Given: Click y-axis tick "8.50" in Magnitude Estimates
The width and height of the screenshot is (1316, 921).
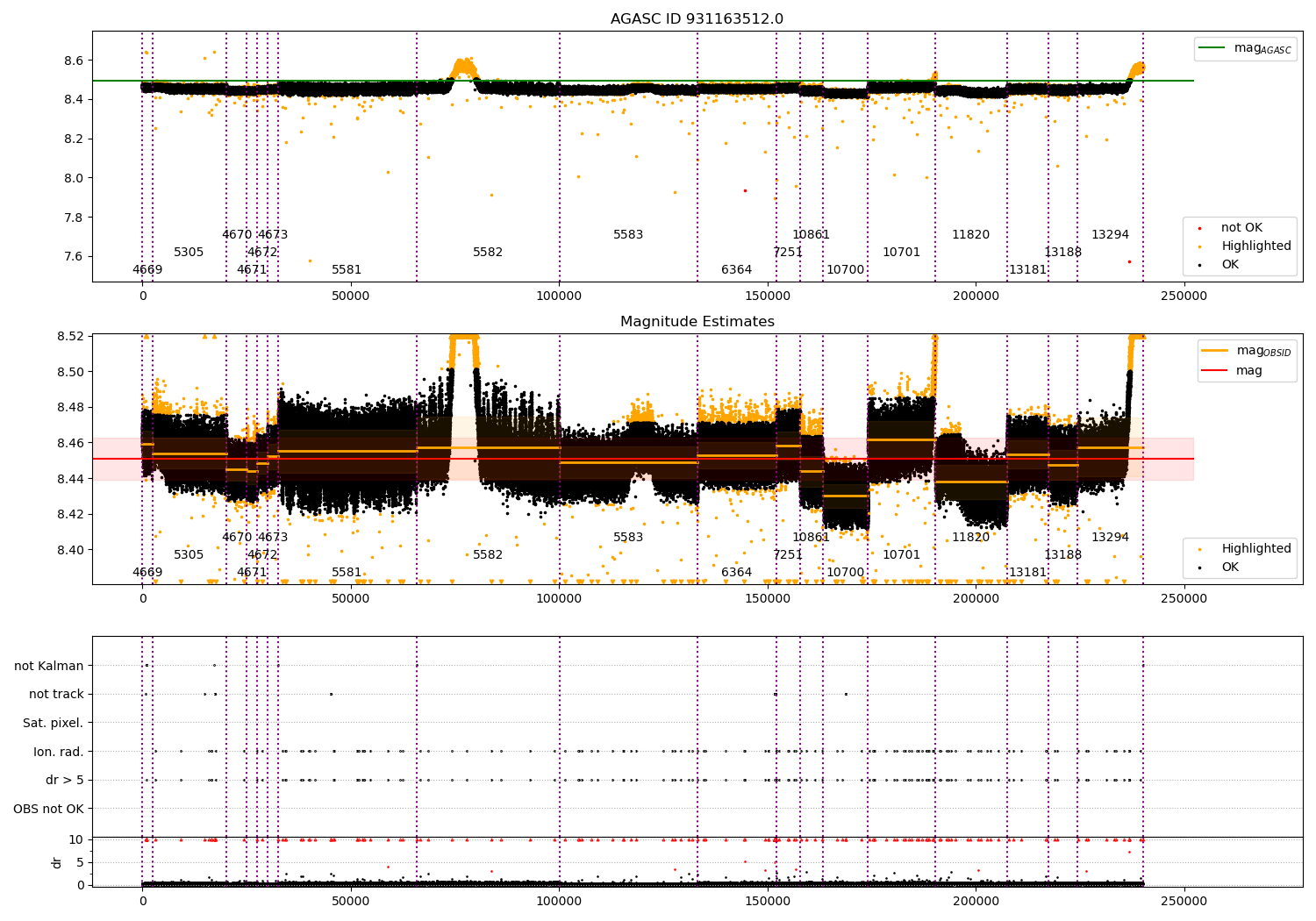Looking at the screenshot, I should pyautogui.click(x=70, y=372).
